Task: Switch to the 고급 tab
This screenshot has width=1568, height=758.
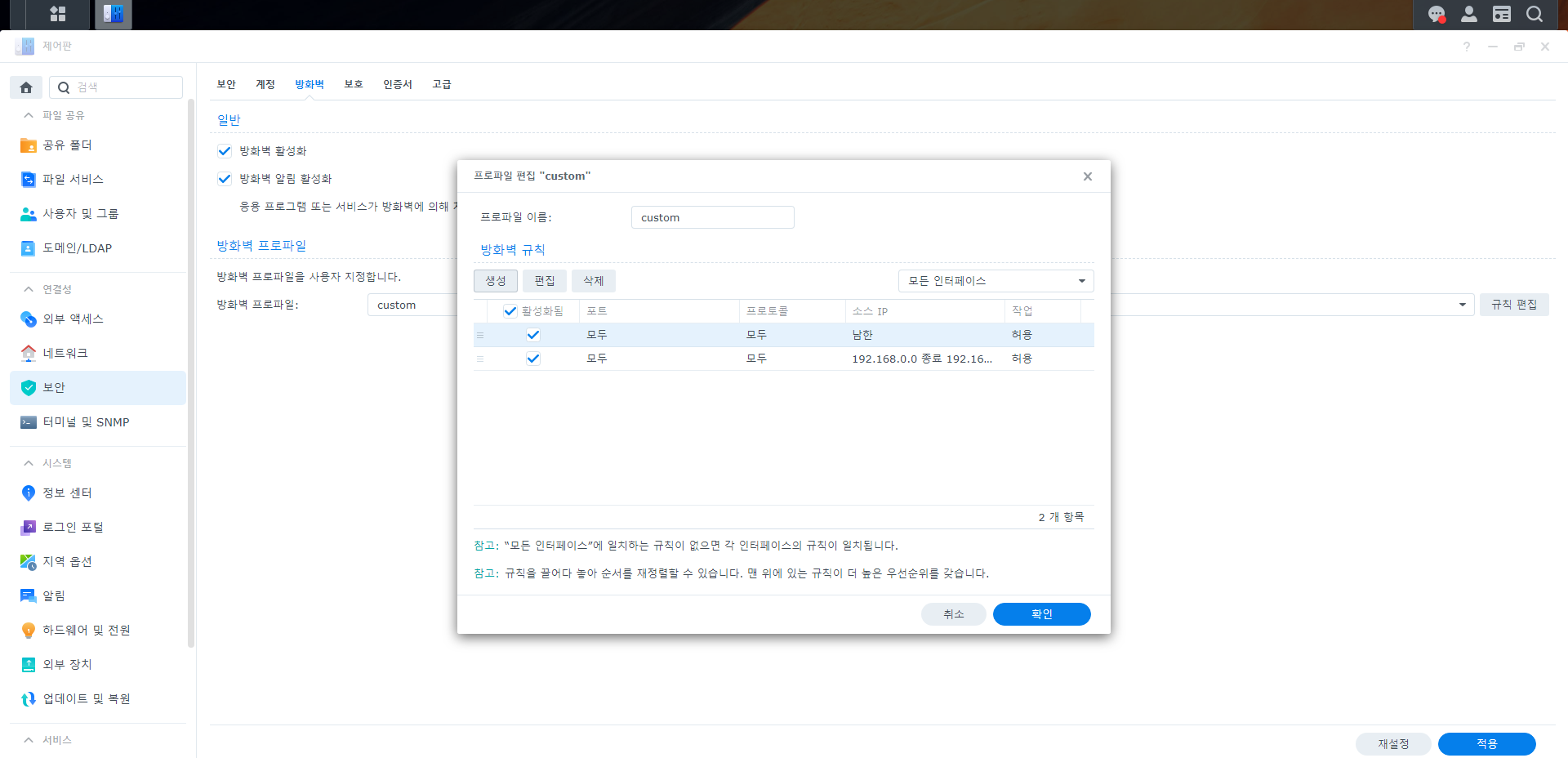Action: click(x=442, y=84)
